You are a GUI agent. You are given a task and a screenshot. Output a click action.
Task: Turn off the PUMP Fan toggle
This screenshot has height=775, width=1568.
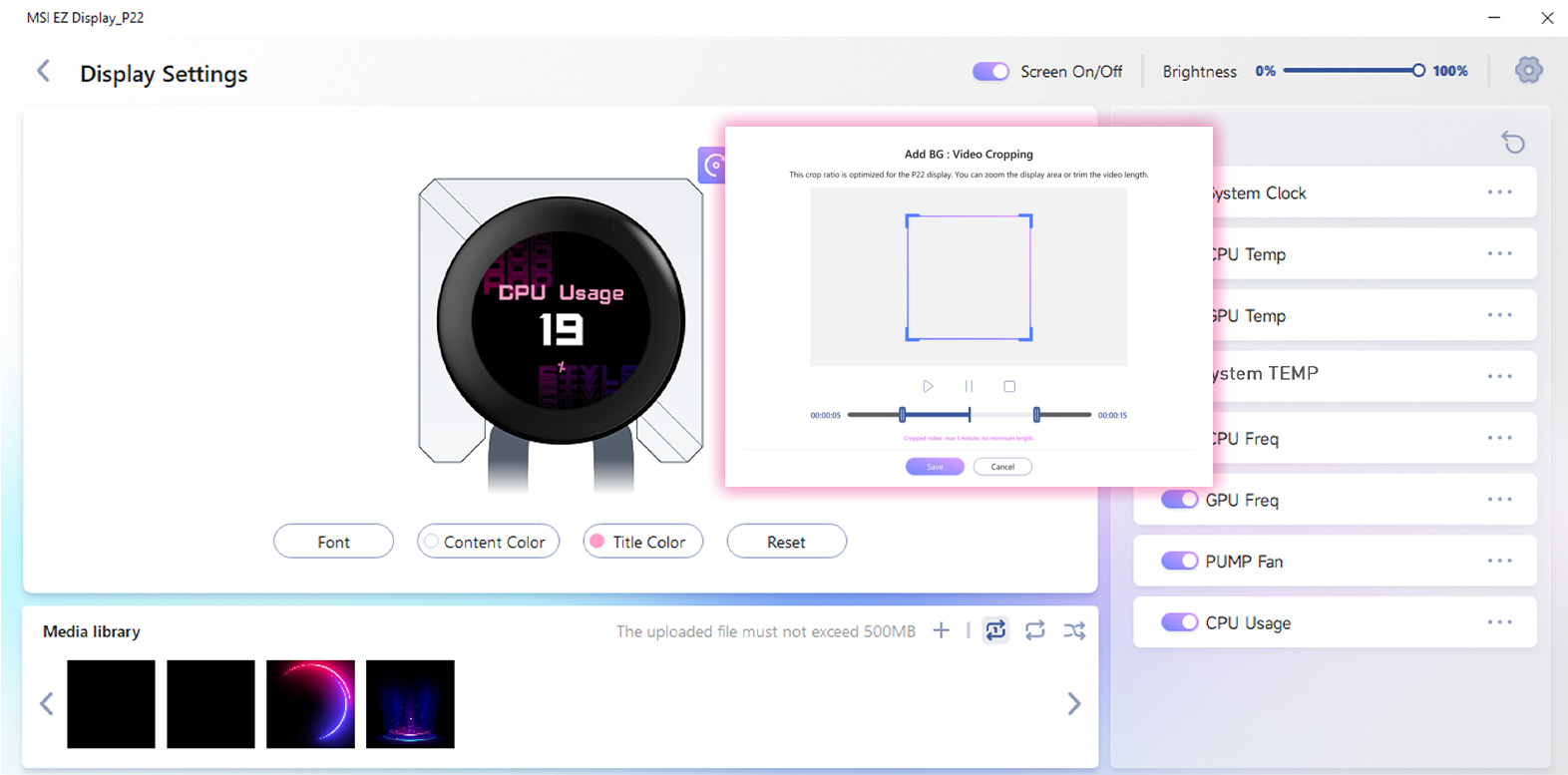coord(1180,561)
